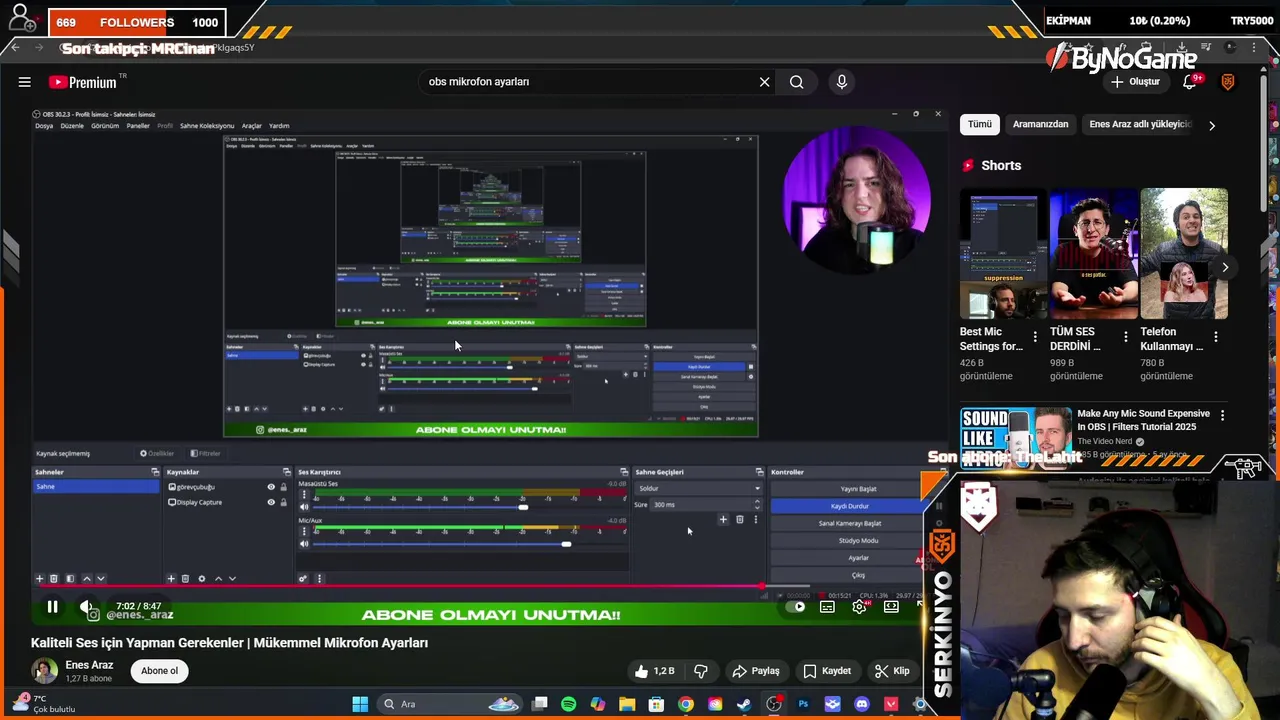Image resolution: width=1280 pixels, height=720 pixels.
Task: Open options for 'Best Mic Settings' Short
Action: point(1035,337)
